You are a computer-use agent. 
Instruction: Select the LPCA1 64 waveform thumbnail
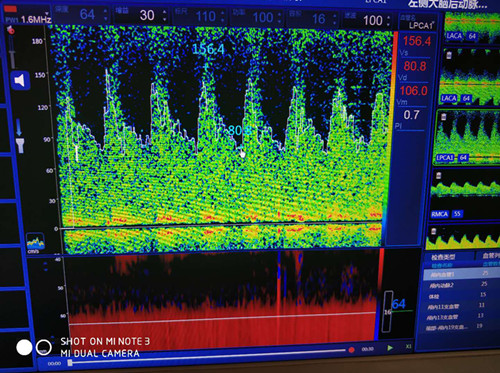[x=467, y=137]
